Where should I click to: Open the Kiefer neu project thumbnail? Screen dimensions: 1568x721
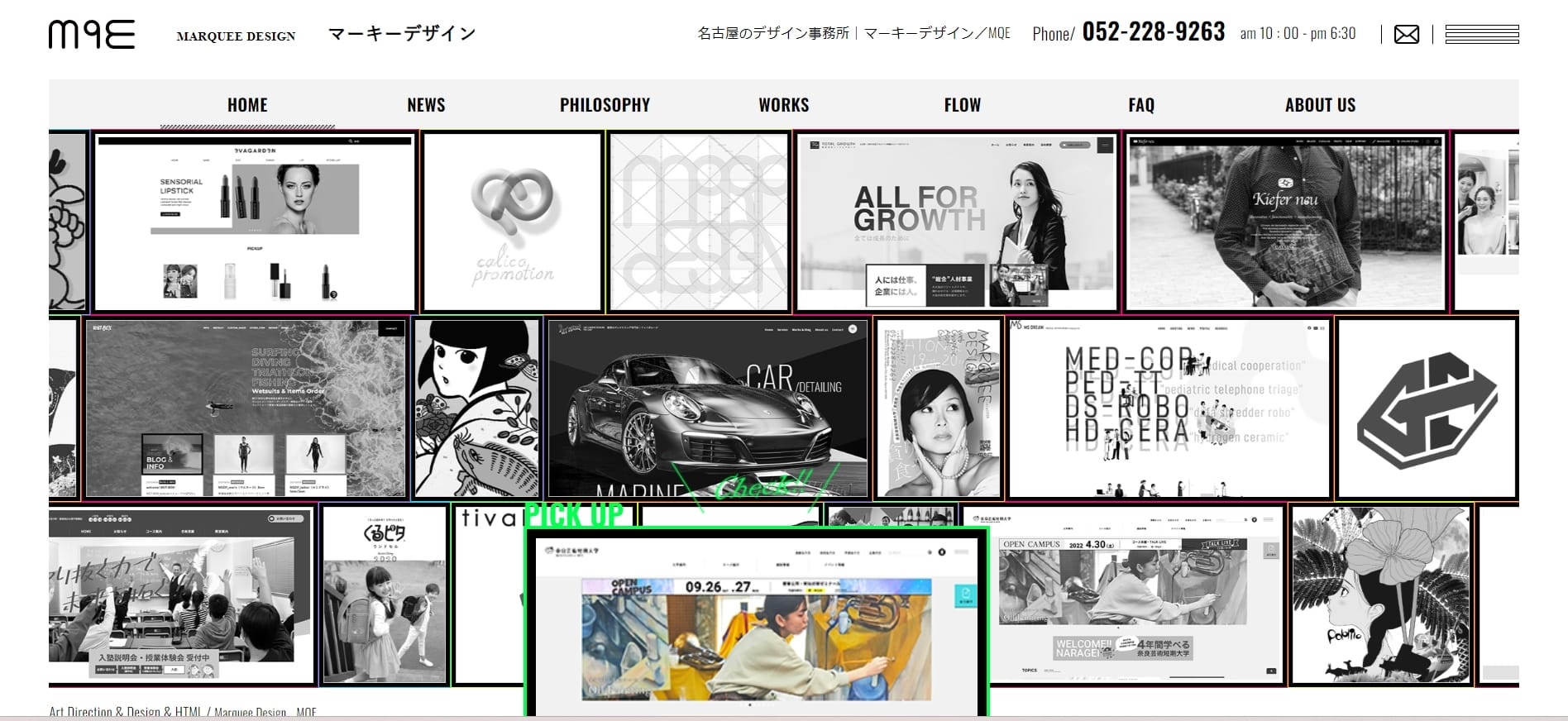click(1284, 222)
